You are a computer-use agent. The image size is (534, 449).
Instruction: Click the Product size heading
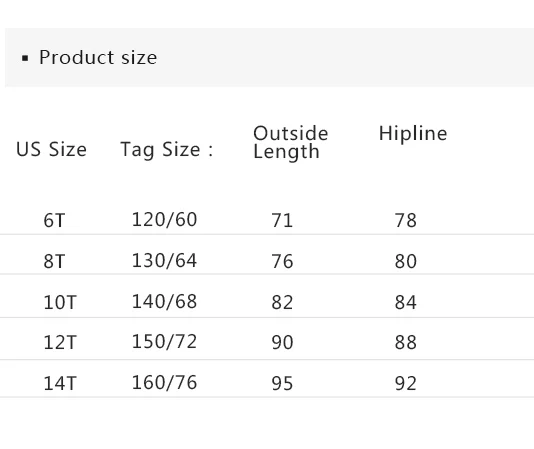tap(98, 57)
